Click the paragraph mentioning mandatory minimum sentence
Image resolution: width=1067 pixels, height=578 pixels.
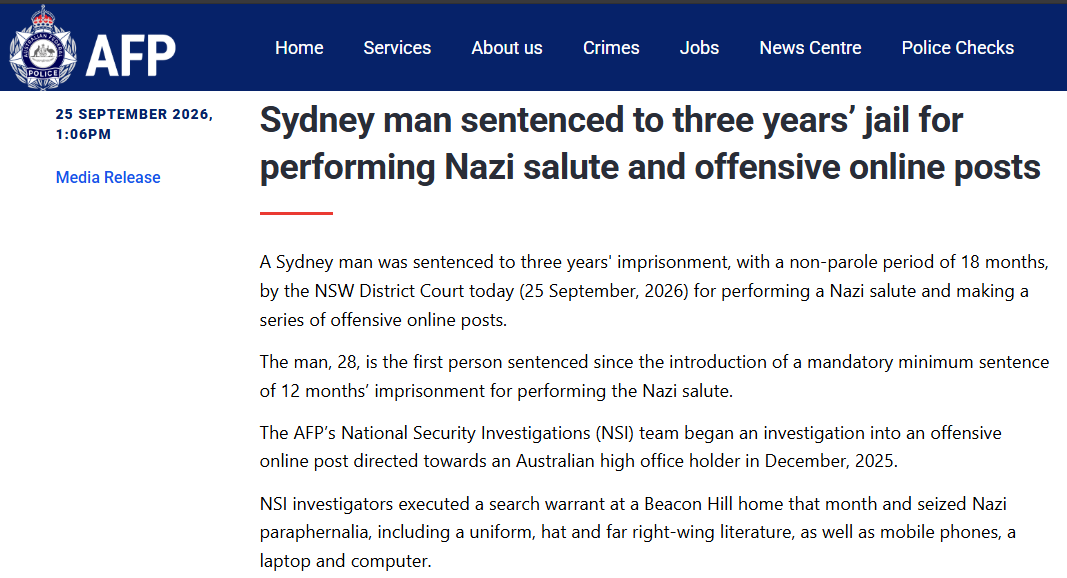[654, 376]
